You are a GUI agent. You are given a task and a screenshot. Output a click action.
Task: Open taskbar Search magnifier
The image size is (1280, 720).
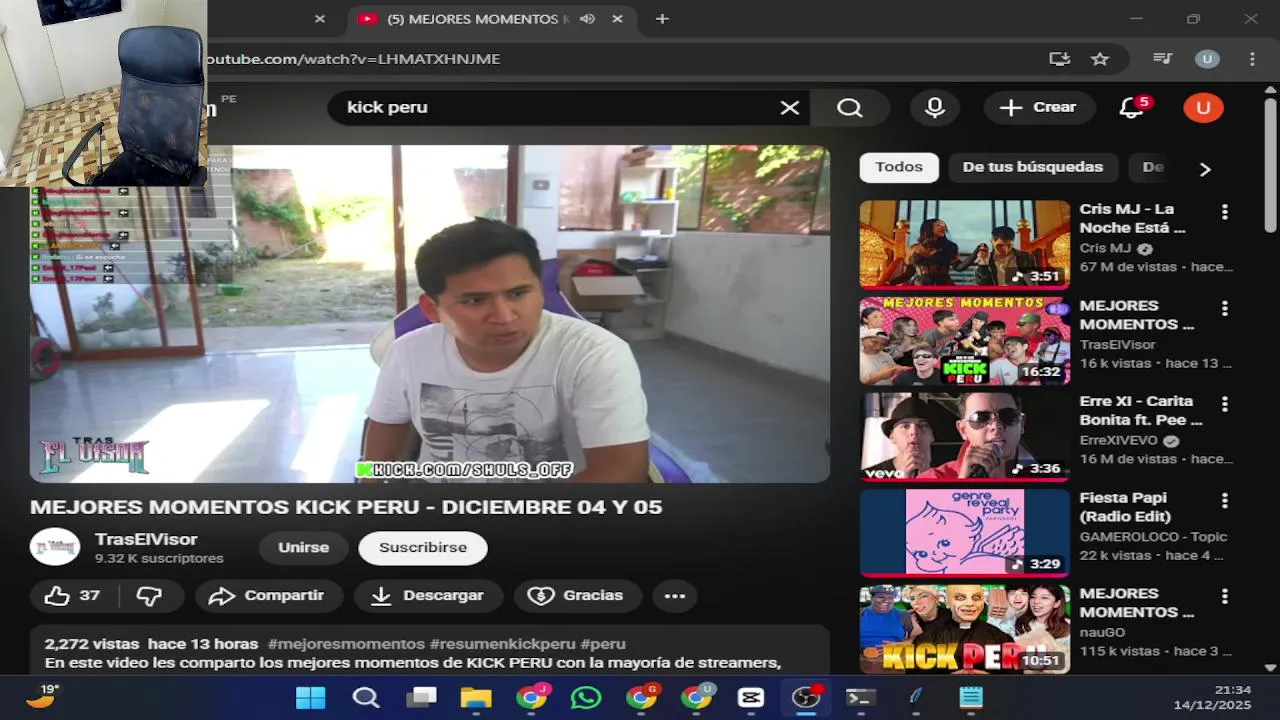coord(366,697)
